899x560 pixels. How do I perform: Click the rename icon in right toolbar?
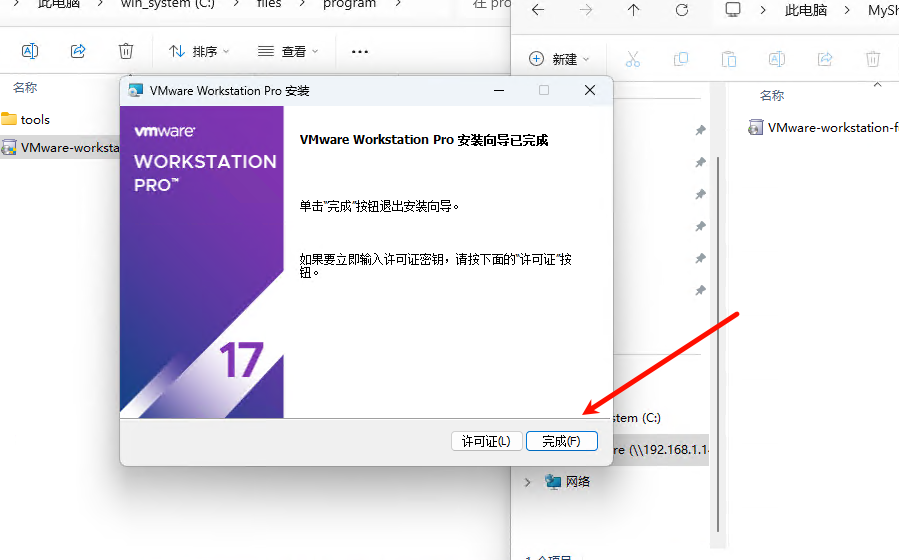click(x=777, y=59)
